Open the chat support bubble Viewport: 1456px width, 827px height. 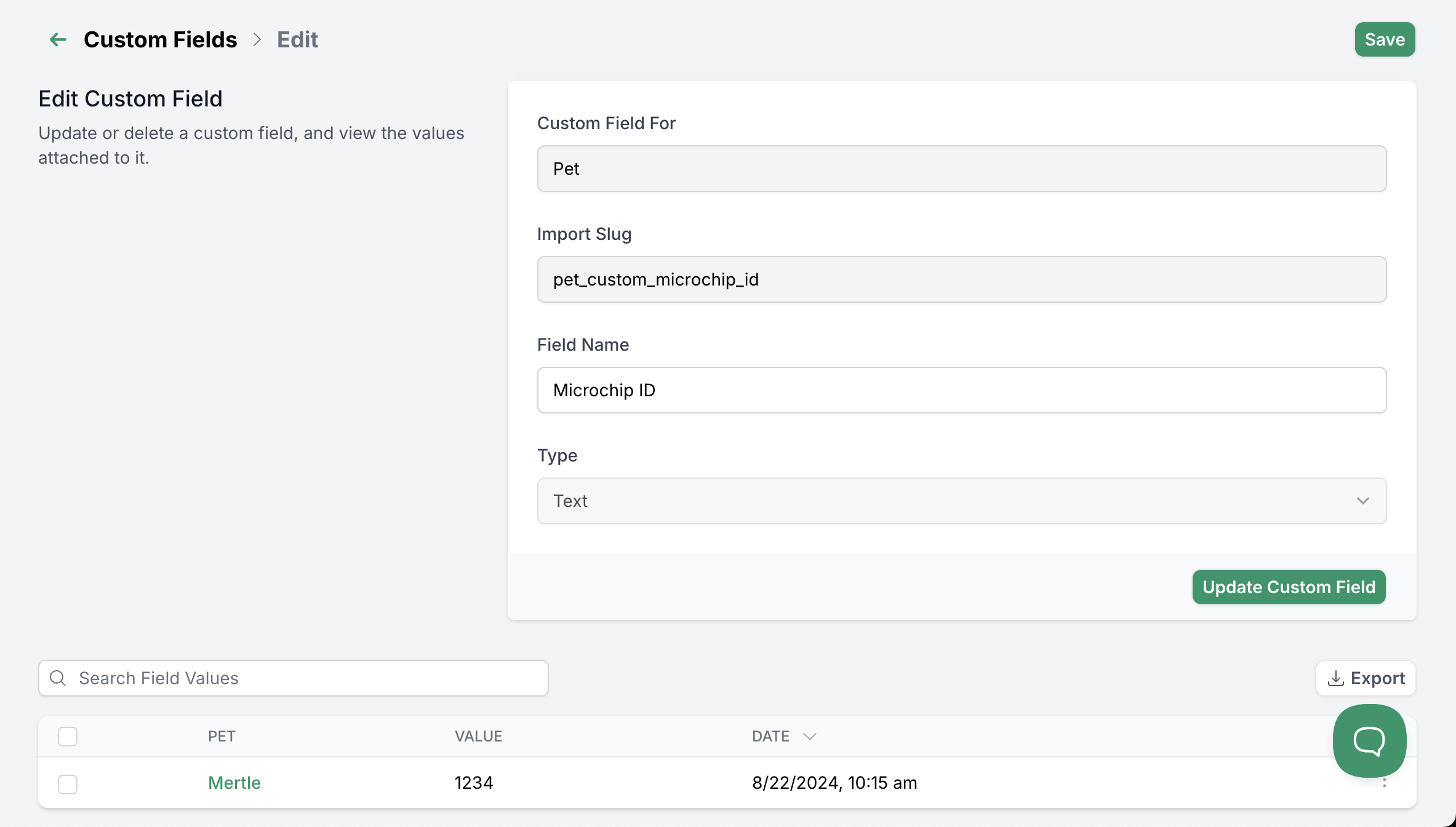1369,740
